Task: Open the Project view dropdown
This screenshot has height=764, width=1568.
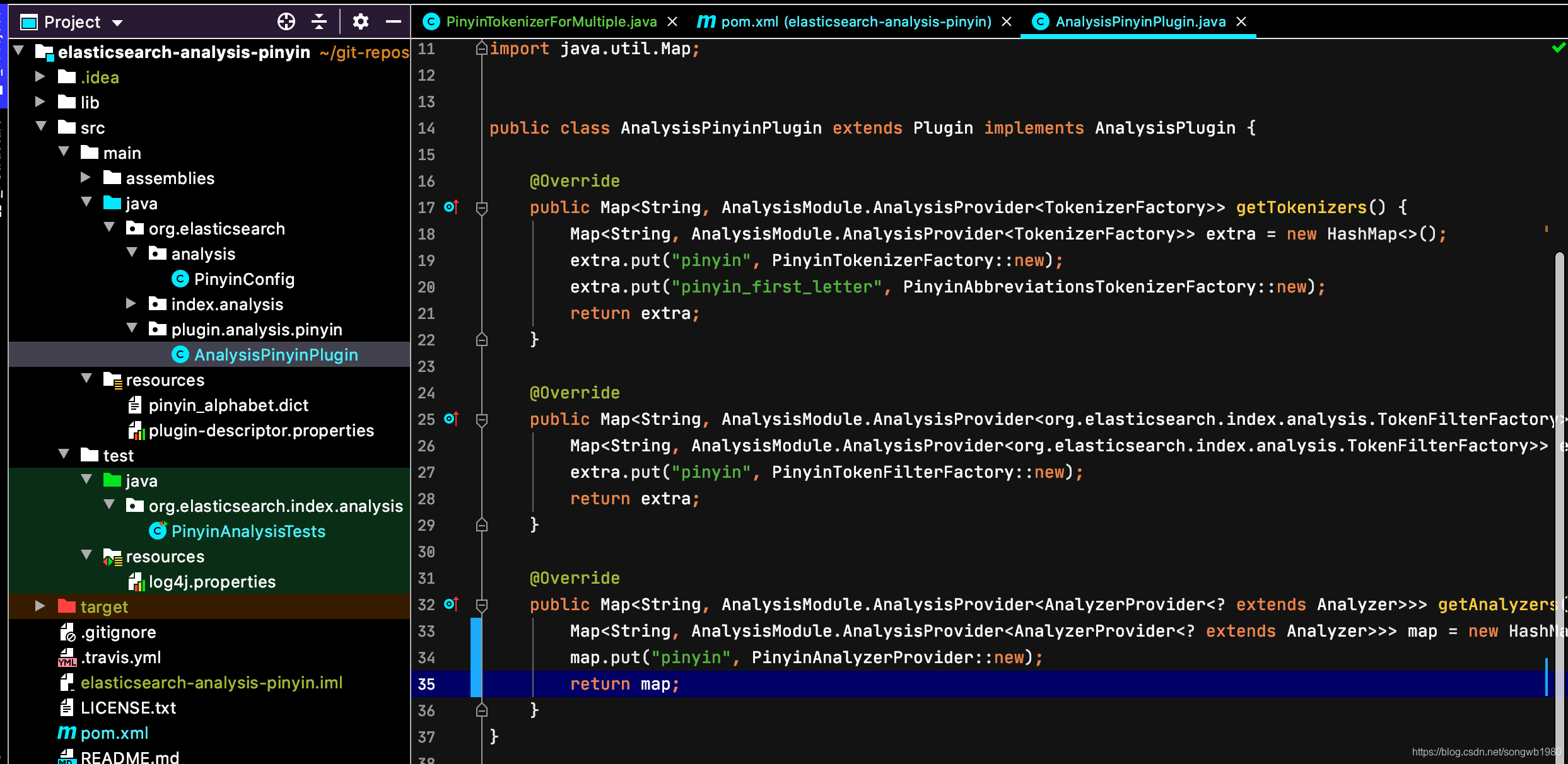Action: pos(117,23)
